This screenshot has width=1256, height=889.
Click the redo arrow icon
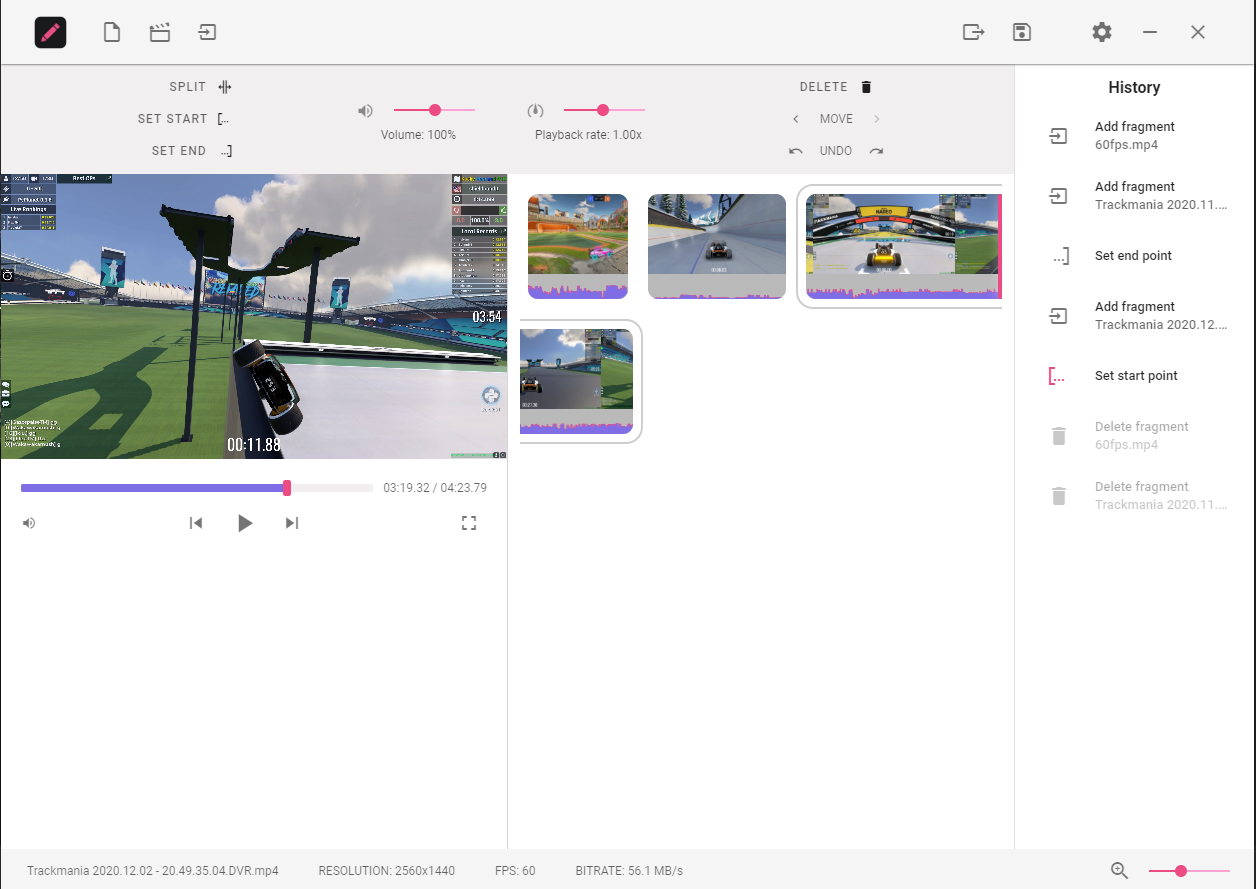tap(877, 151)
